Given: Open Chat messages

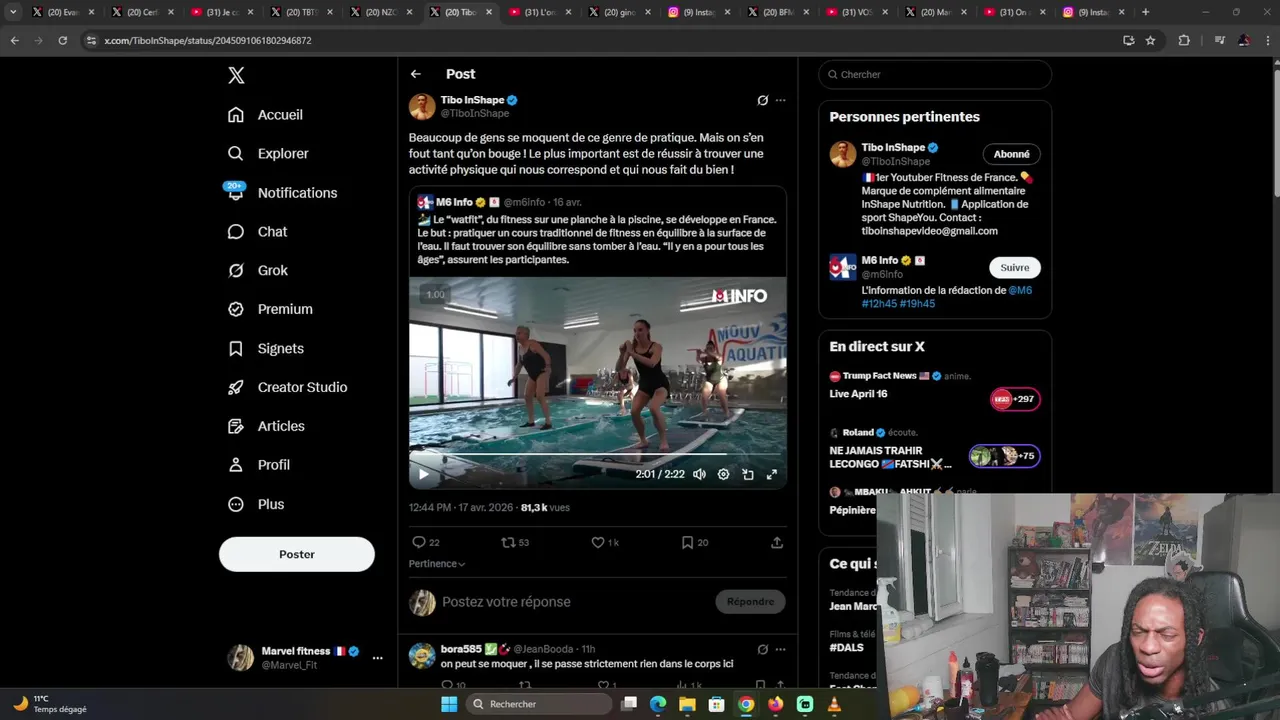Looking at the screenshot, I should coord(257,232).
